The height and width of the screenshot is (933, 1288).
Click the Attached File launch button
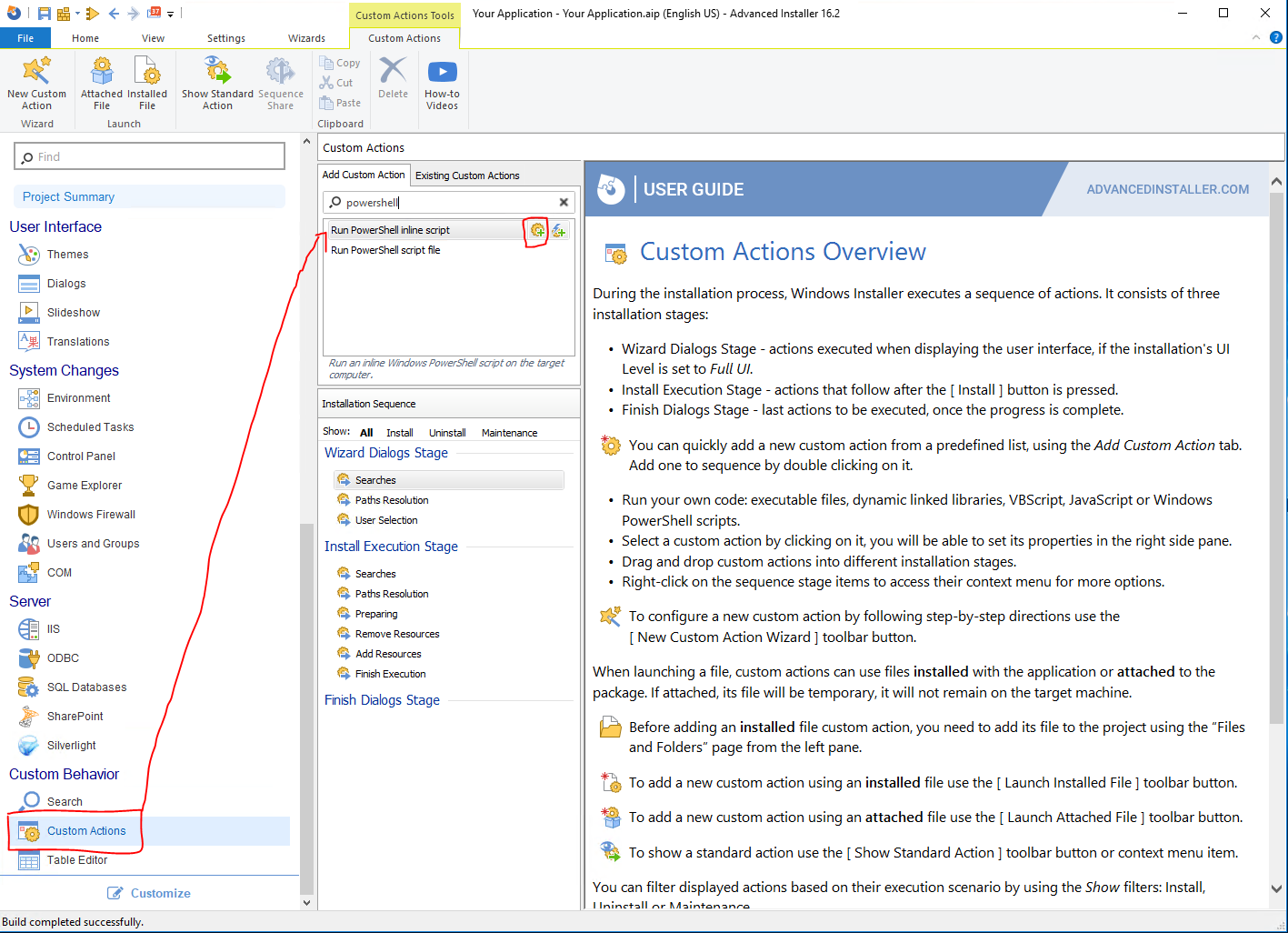coord(102,84)
